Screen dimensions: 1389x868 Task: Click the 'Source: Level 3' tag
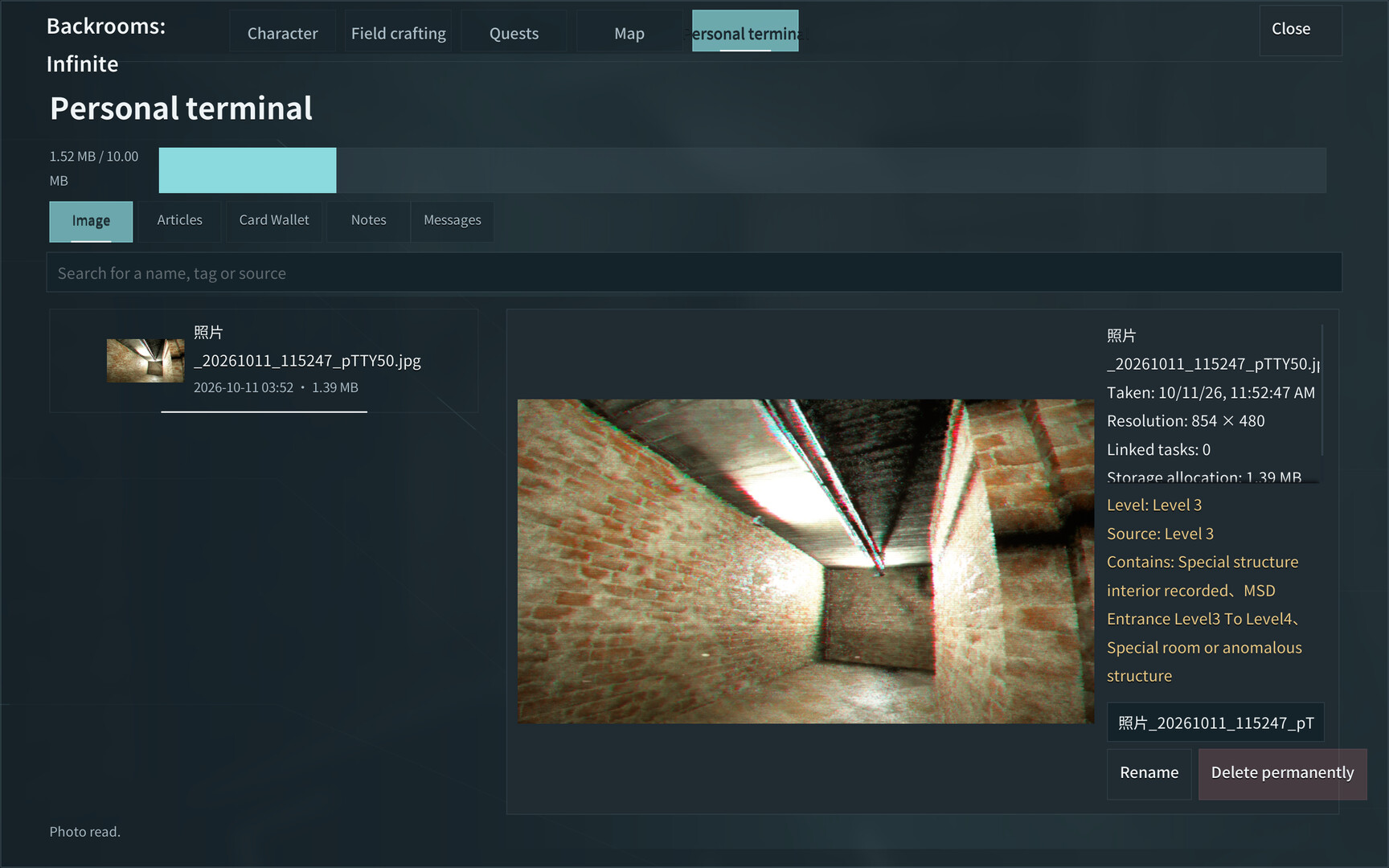(x=1160, y=534)
